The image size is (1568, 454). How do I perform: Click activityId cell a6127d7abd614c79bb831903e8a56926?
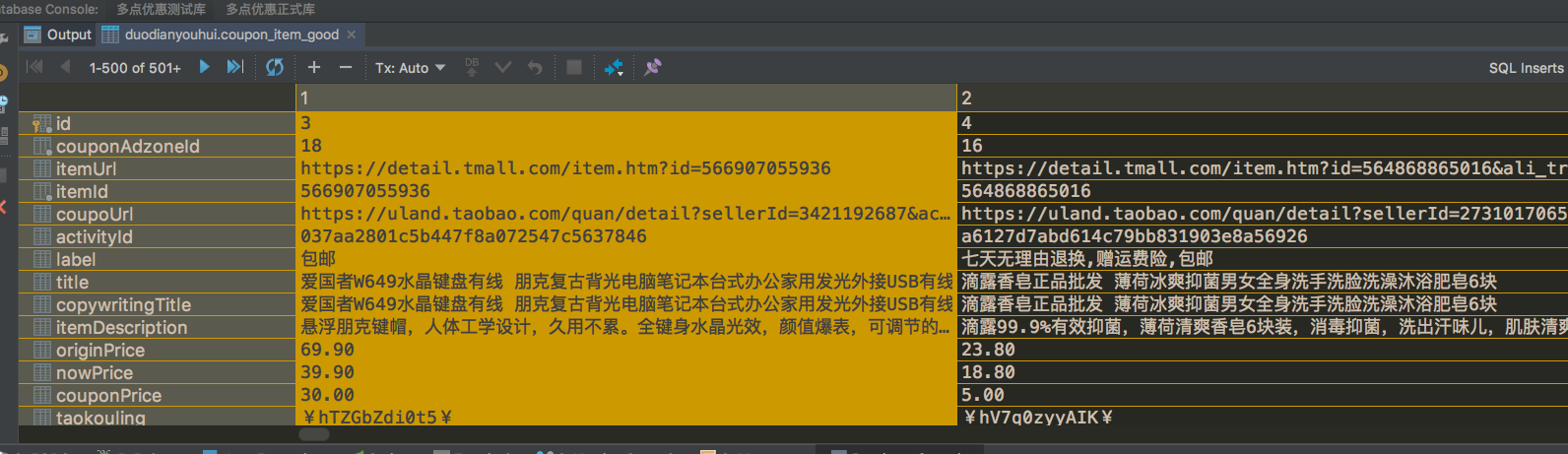pos(1263,236)
